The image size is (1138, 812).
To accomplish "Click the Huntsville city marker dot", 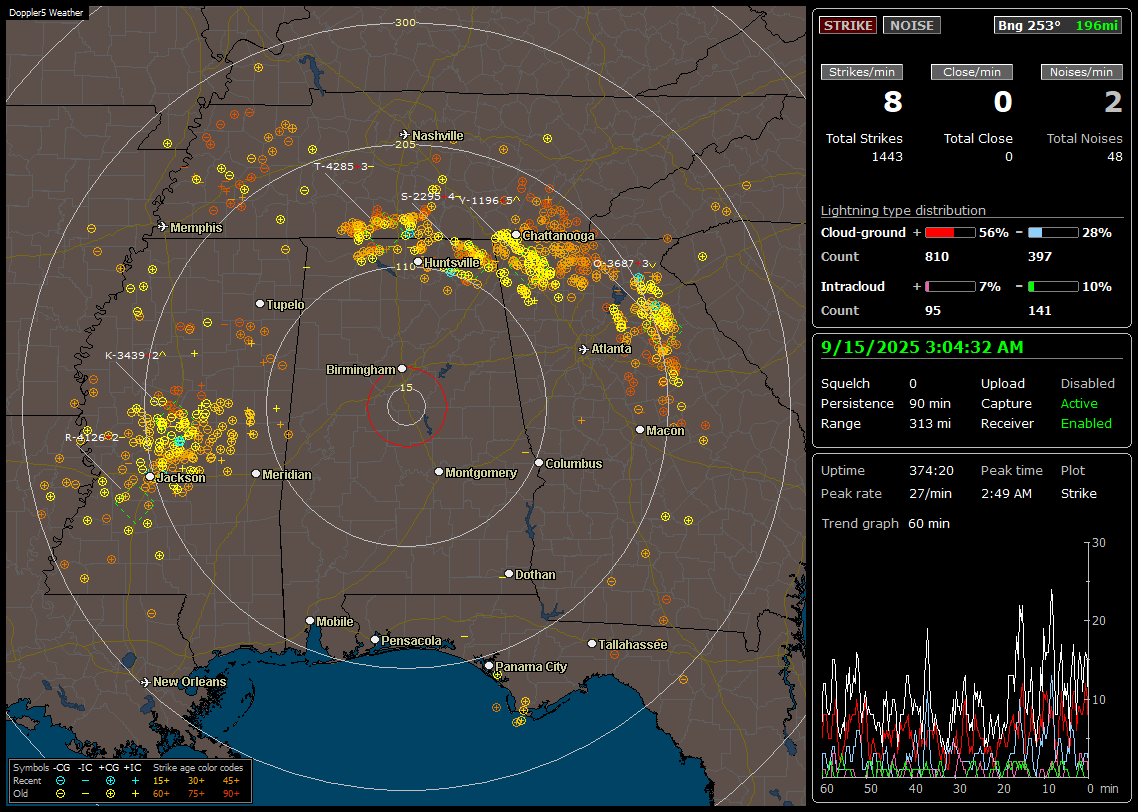I will 418,262.
